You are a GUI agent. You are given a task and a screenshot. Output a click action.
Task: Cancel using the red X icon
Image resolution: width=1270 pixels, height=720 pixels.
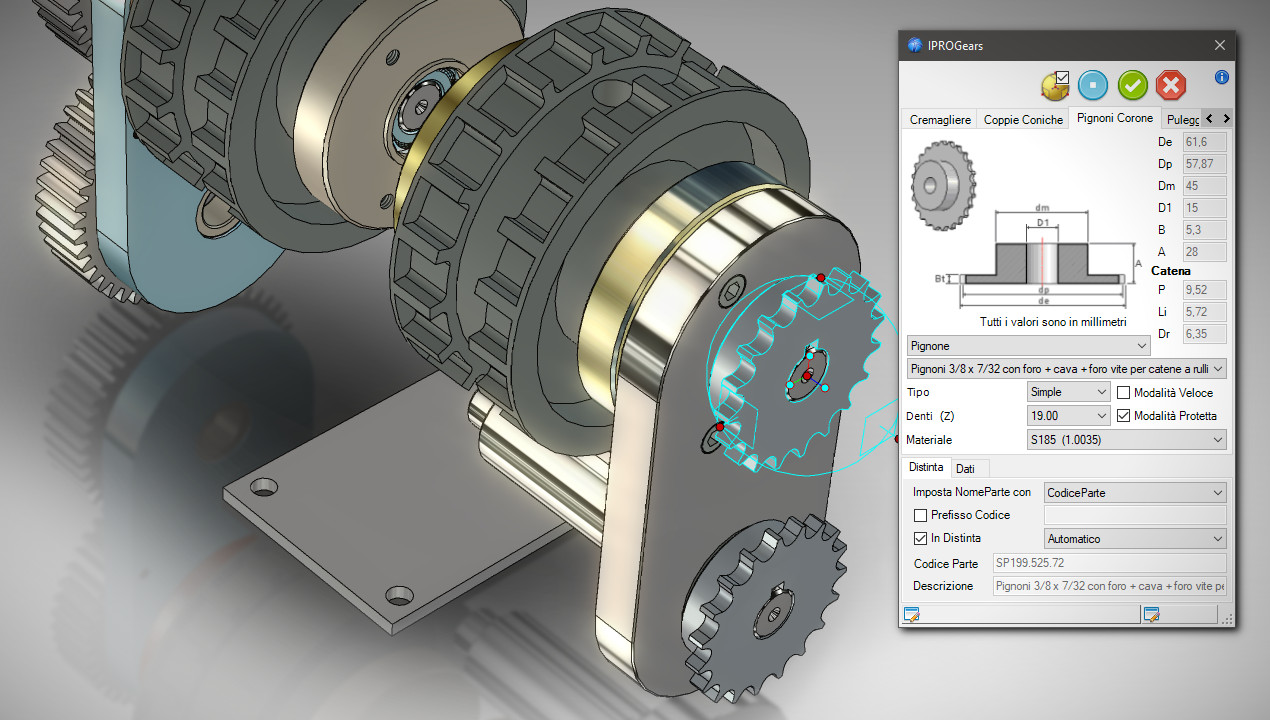click(x=1170, y=85)
